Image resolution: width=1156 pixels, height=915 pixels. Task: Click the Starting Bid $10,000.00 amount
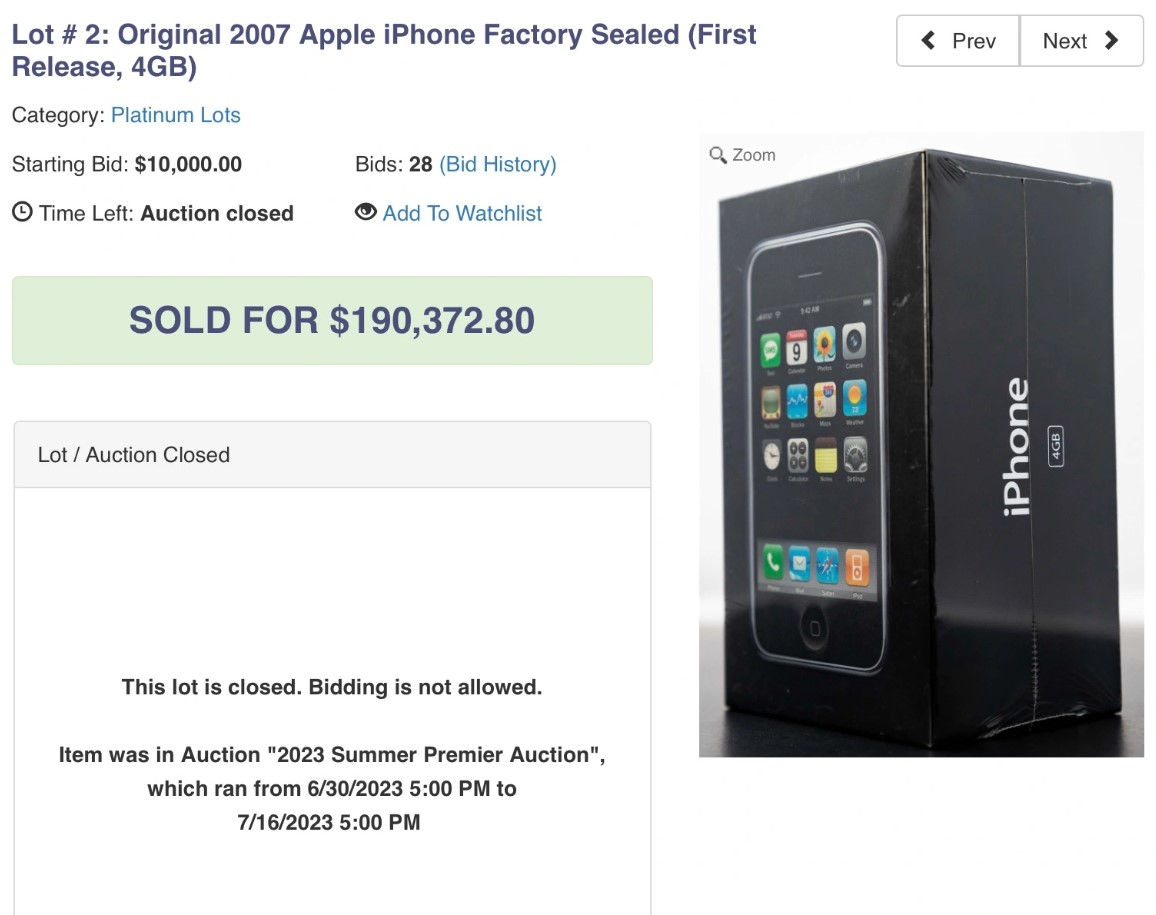pos(188,164)
